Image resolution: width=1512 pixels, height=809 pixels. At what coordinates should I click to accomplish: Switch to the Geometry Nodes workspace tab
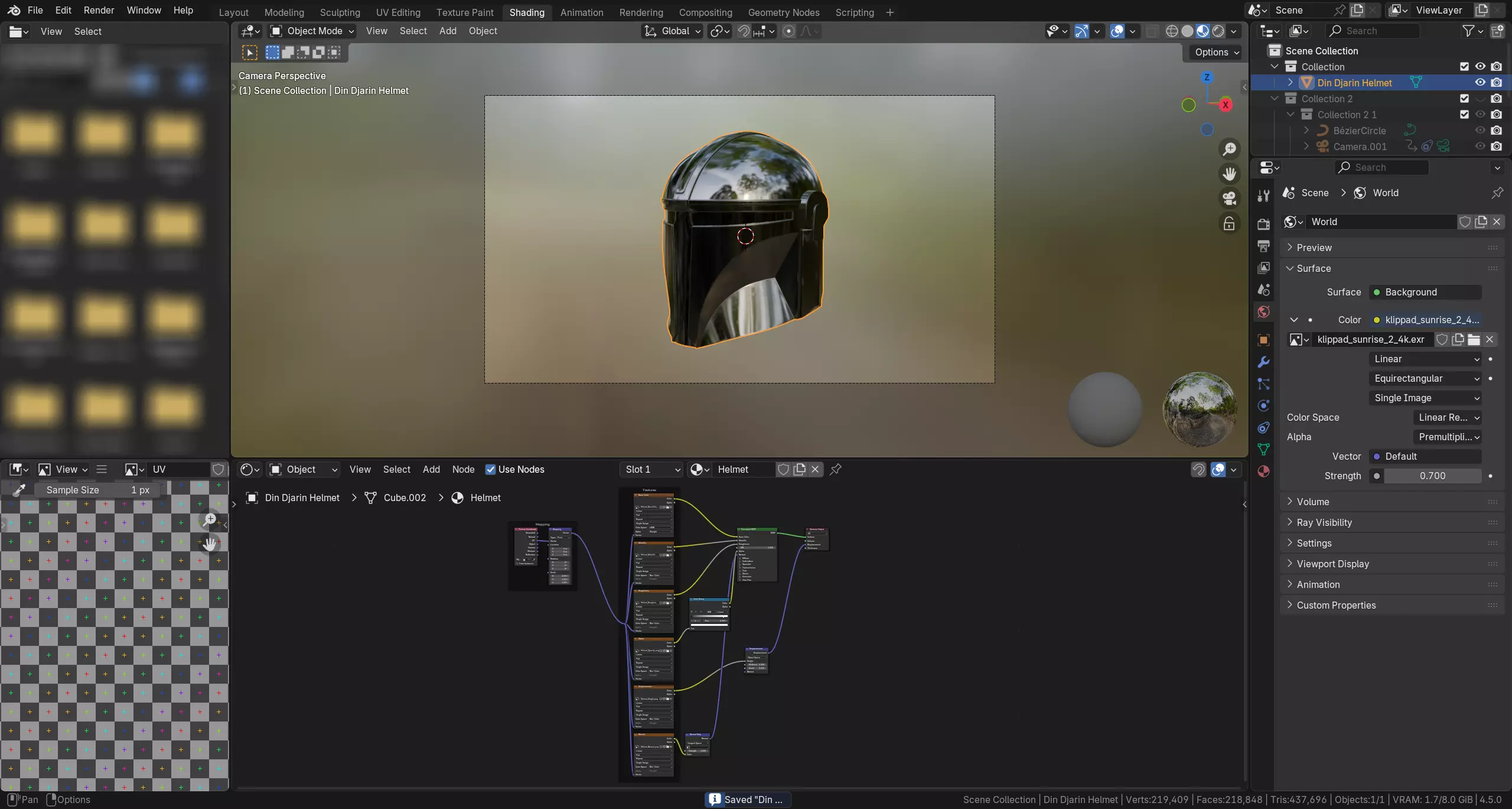point(783,12)
